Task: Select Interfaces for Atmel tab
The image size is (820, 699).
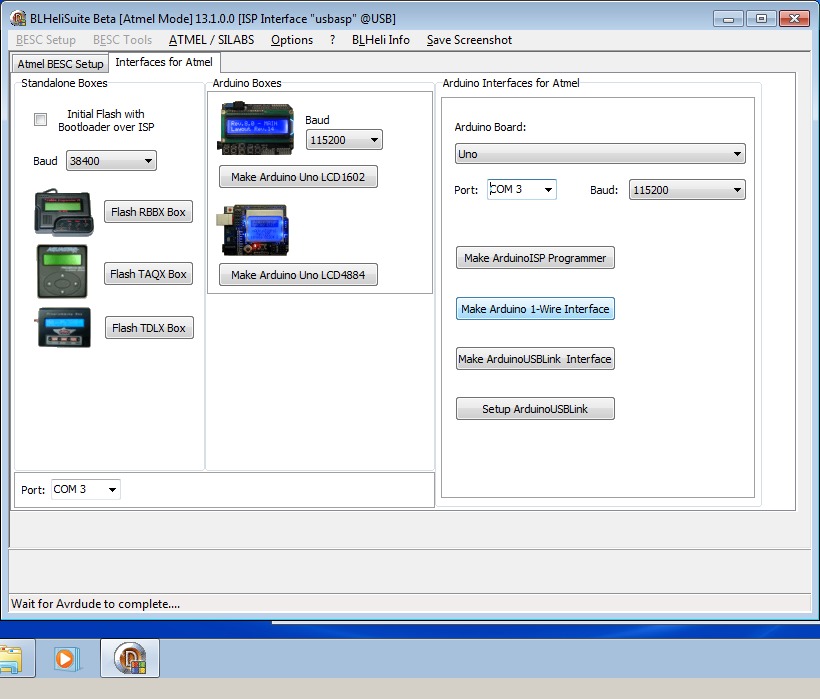Action: [x=164, y=62]
